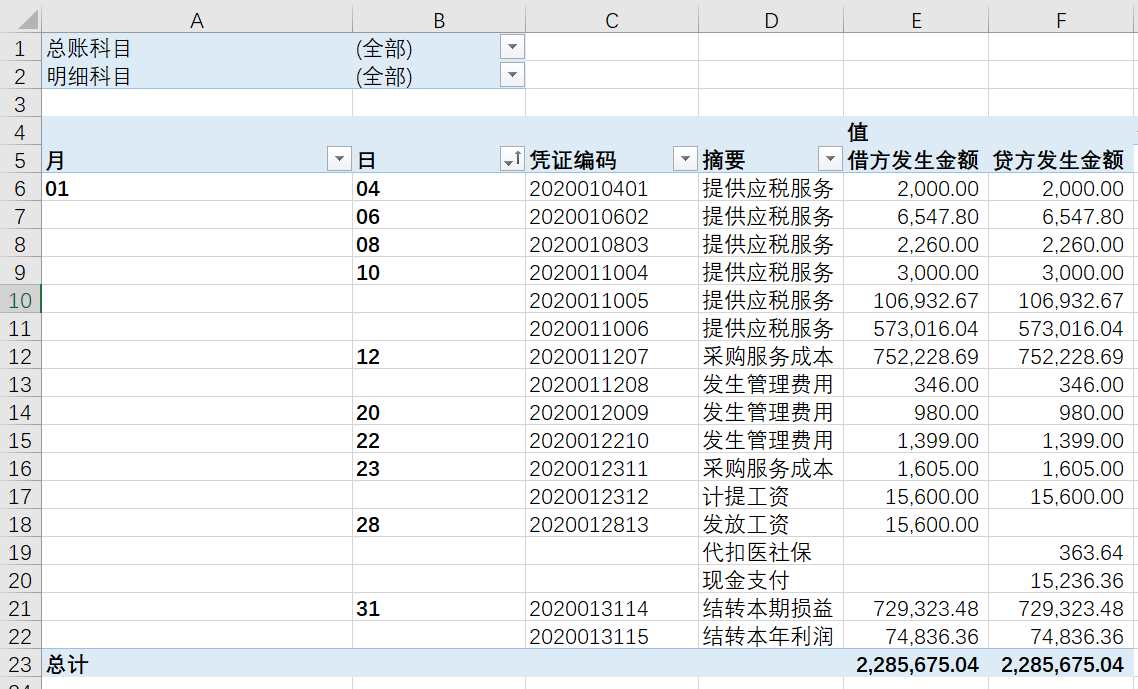Select the 发放工资 summary cell
The width and height of the screenshot is (1138, 689).
tap(771, 524)
